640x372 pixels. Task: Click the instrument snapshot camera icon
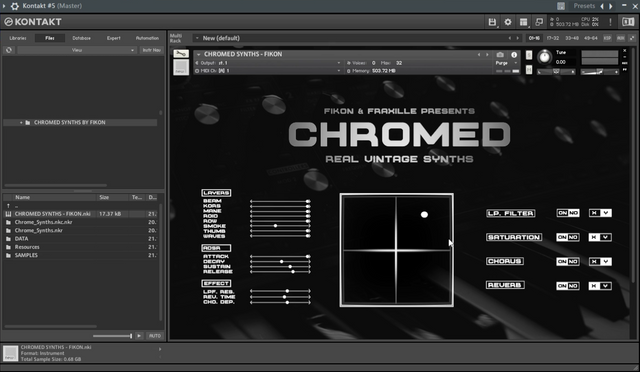500,54
